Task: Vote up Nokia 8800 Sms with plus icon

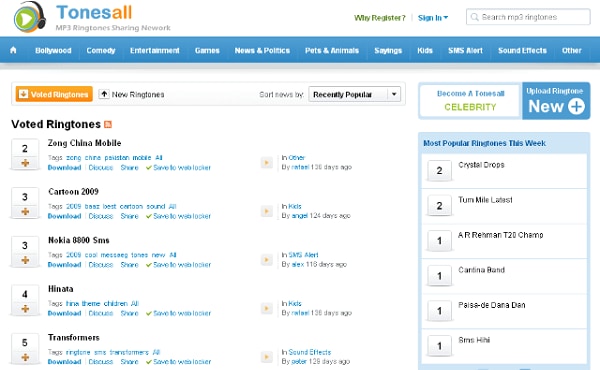Action: [25, 260]
